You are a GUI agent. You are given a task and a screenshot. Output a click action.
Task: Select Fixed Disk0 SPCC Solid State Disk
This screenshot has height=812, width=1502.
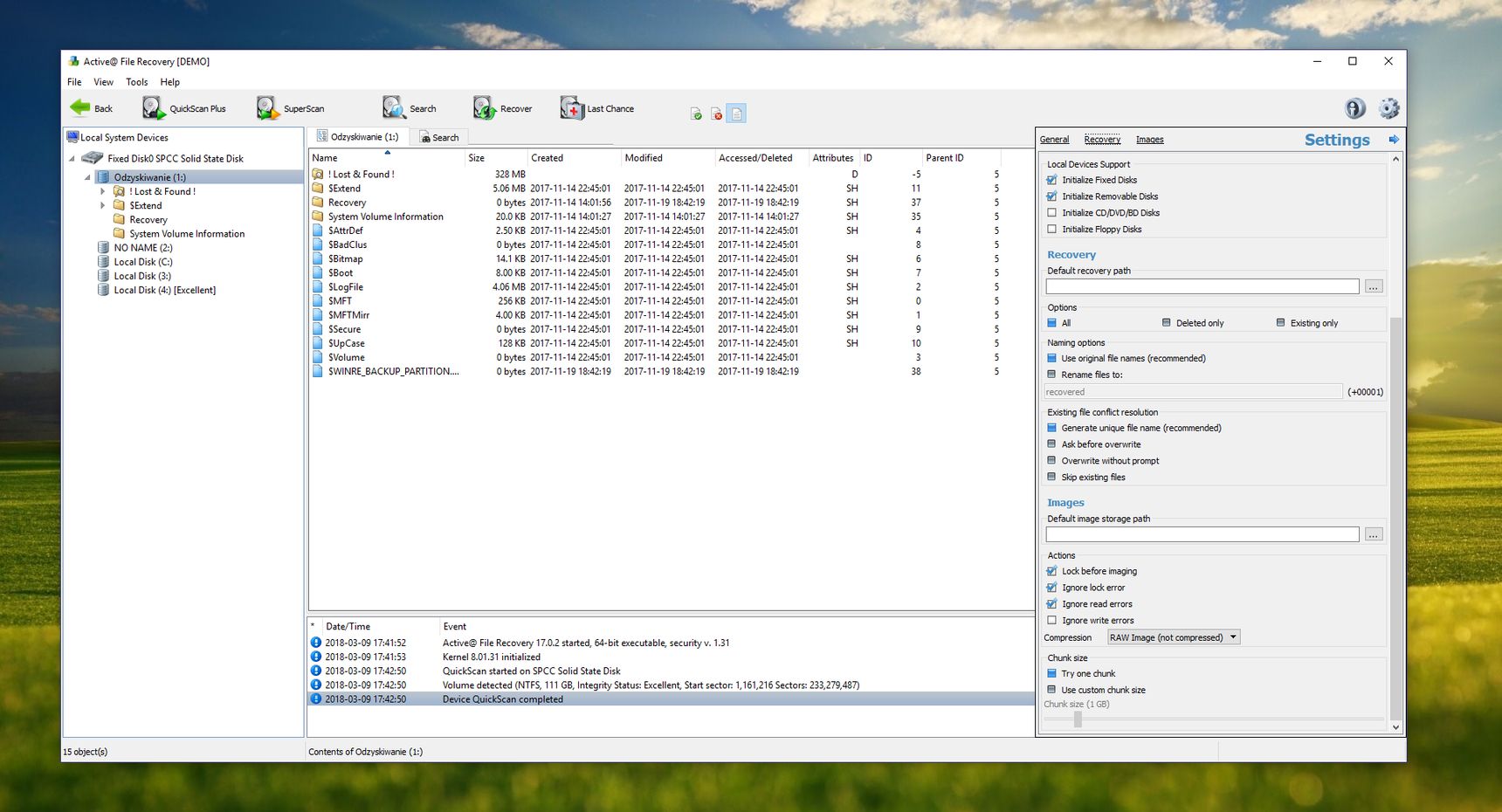coord(175,159)
